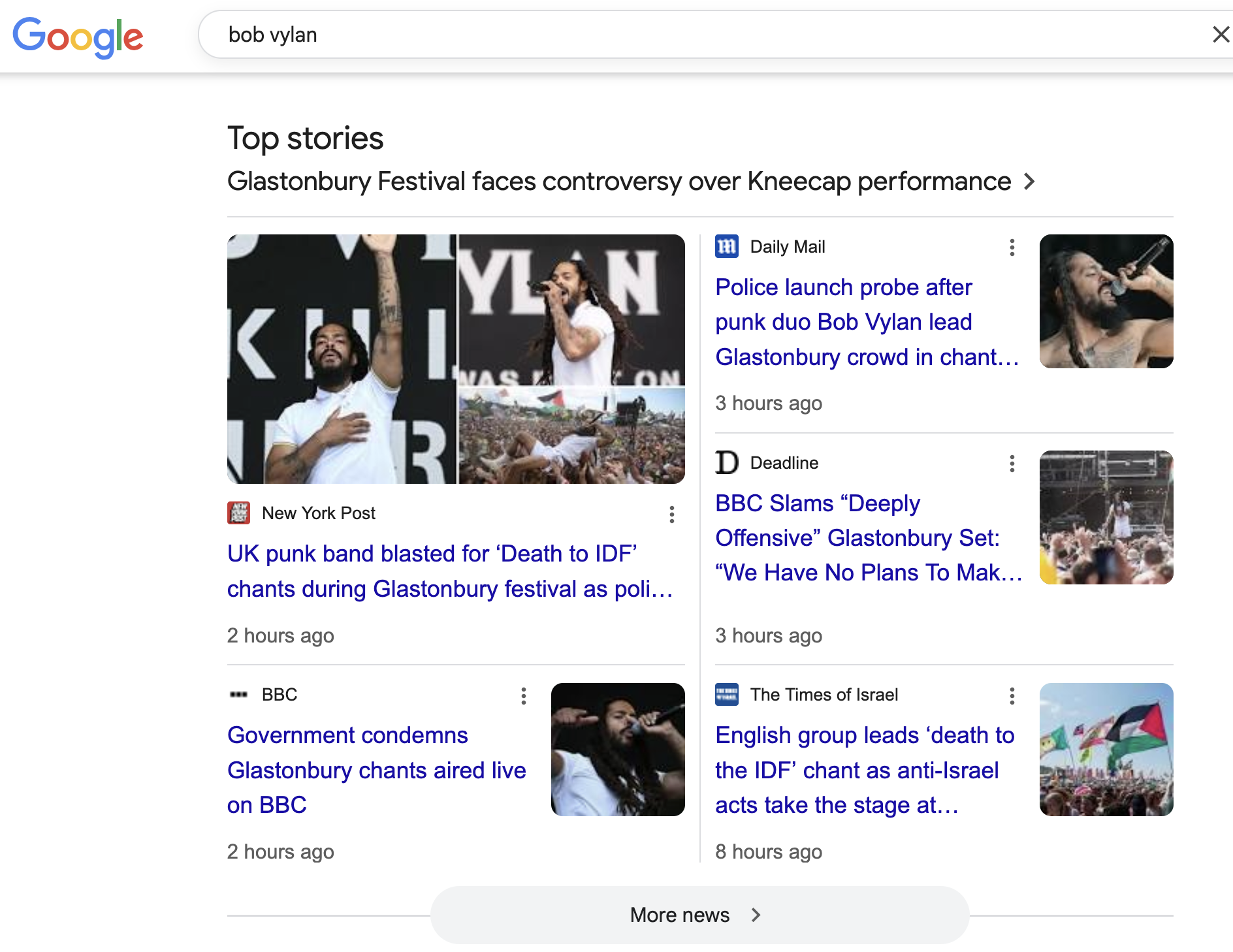This screenshot has width=1233, height=952.
Task: Open 'BBC Slams Deeply Offensive' headline
Action: [x=869, y=538]
